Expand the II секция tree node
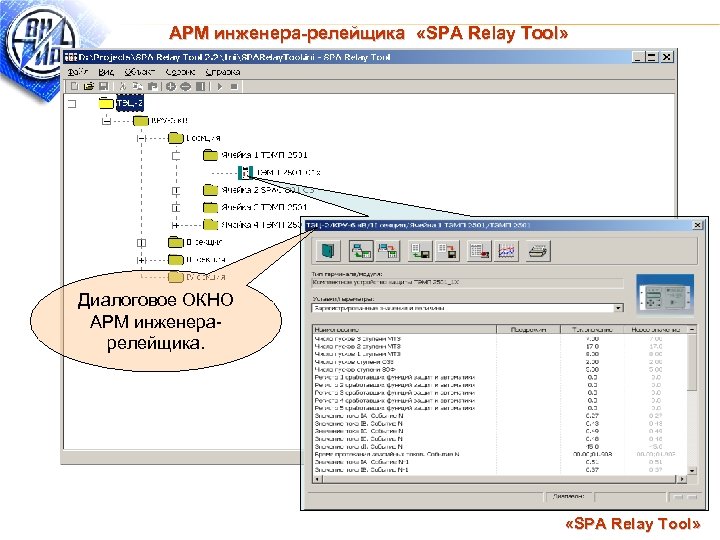720x540 pixels. (141, 242)
